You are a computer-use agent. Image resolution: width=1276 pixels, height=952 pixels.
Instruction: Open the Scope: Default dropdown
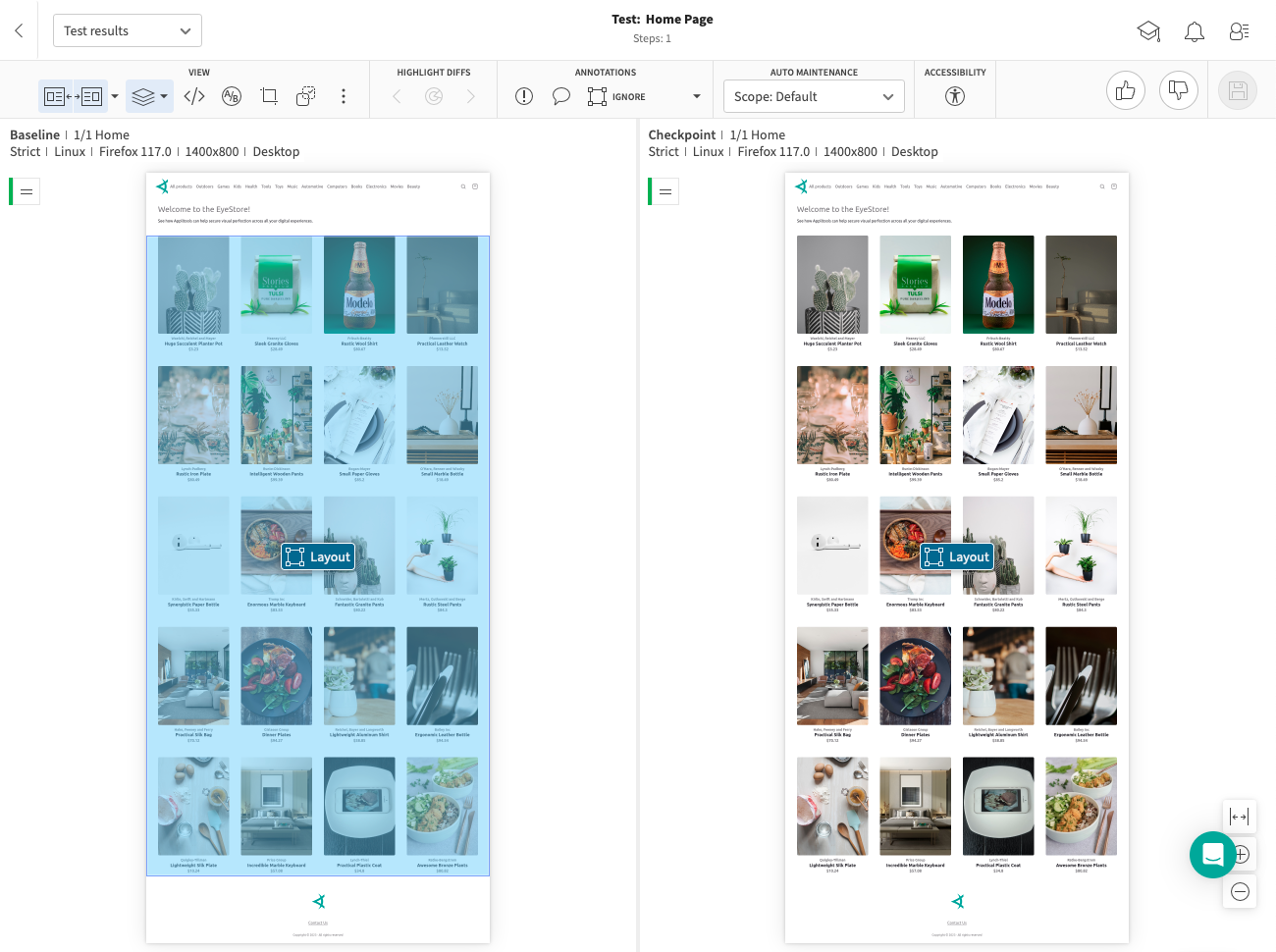(x=814, y=96)
